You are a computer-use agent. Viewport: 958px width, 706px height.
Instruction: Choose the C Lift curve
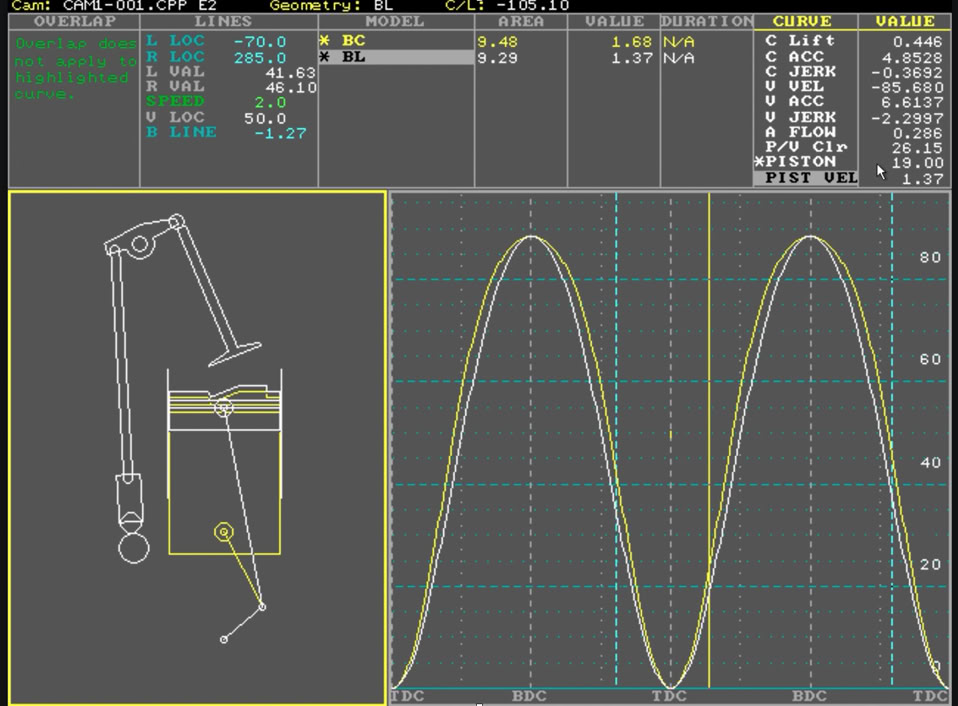(x=799, y=41)
